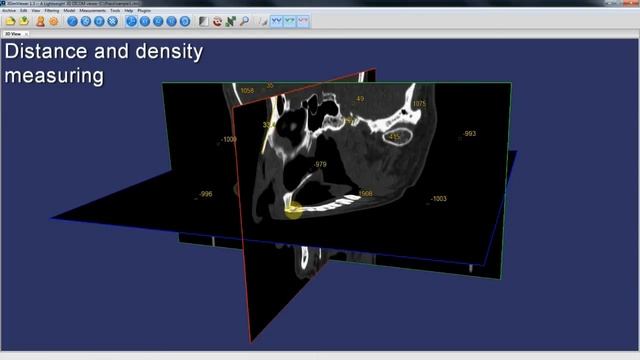This screenshot has height=360, width=640.
Task: Click the black-white gradient density window icon
Action: point(203,21)
